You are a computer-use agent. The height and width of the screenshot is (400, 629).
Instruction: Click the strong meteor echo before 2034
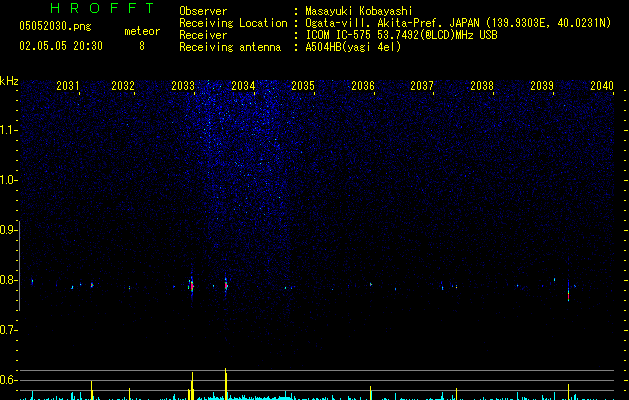[226, 285]
